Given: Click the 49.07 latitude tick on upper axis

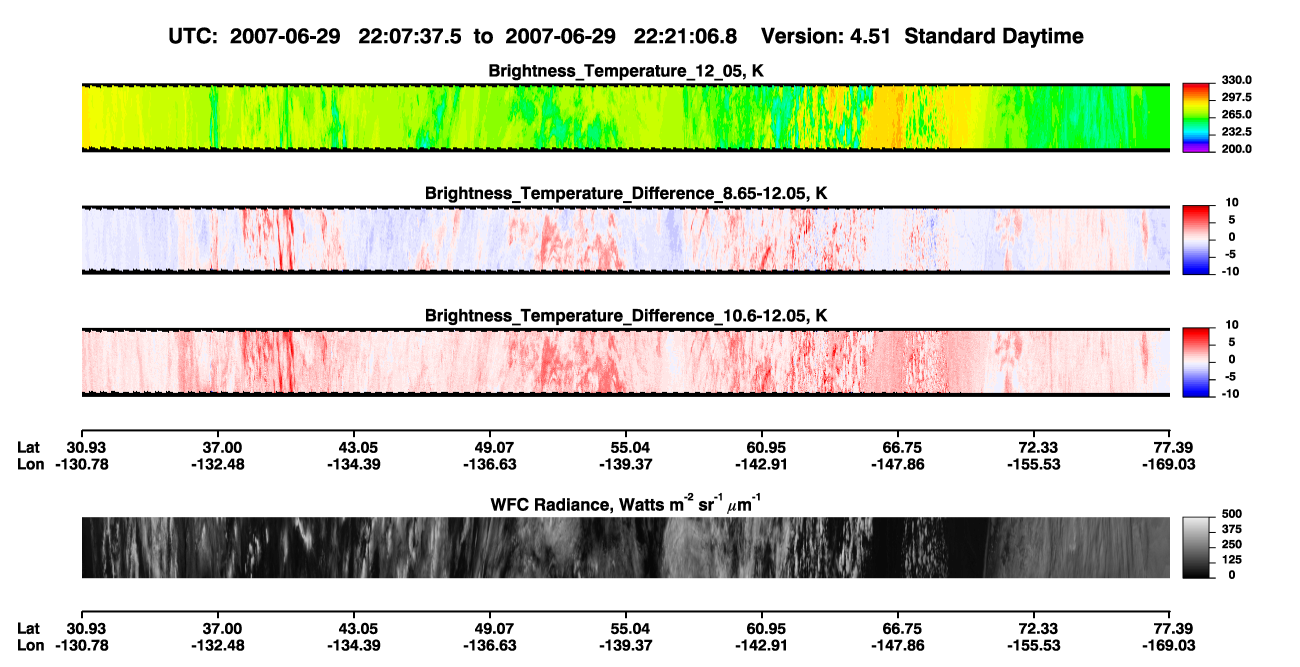Looking at the screenshot, I should coord(489,447).
